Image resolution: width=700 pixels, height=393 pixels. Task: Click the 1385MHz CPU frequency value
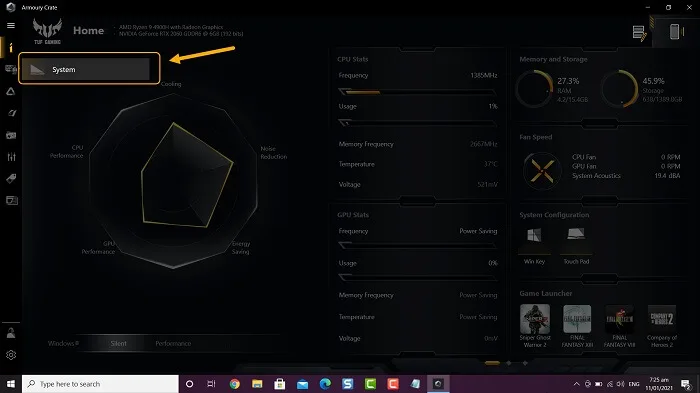tap(483, 75)
